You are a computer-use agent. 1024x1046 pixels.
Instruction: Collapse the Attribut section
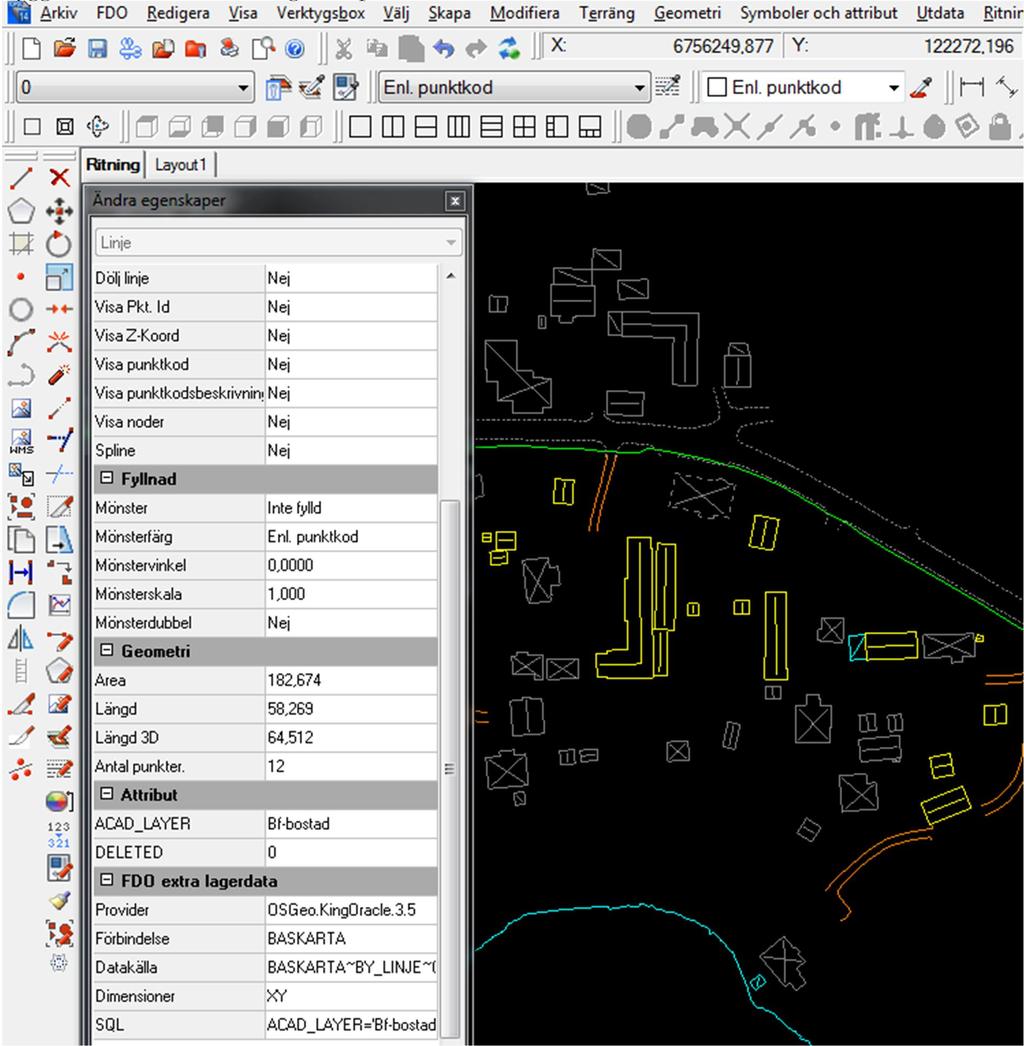tap(106, 794)
